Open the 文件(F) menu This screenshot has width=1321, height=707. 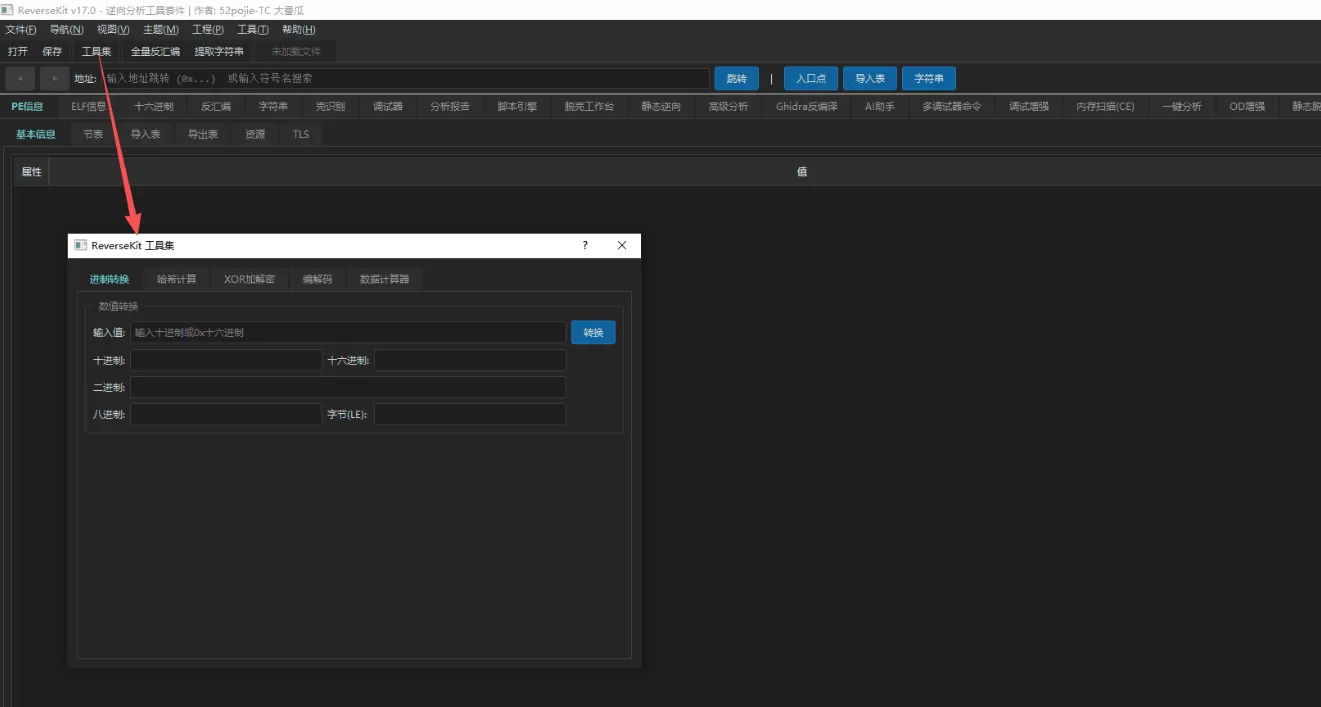click(21, 30)
